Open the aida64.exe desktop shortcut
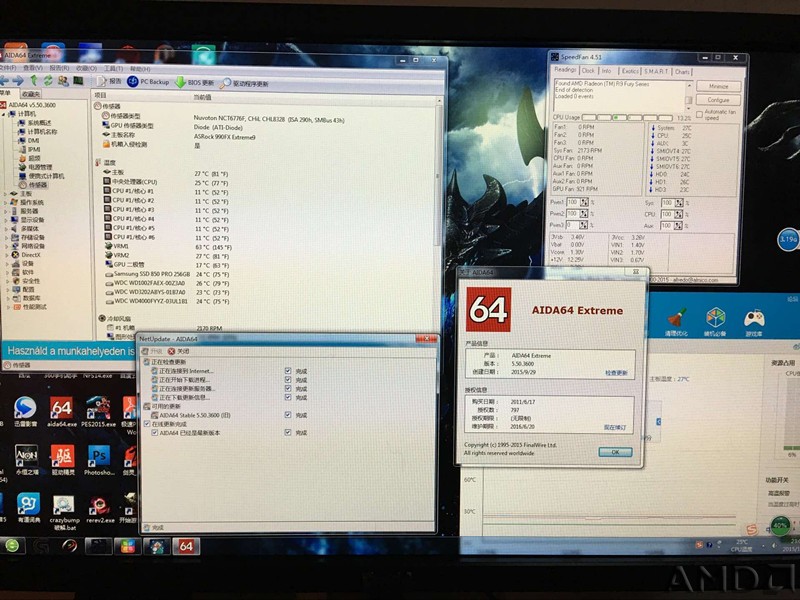800x600 pixels. pyautogui.click(x=62, y=412)
